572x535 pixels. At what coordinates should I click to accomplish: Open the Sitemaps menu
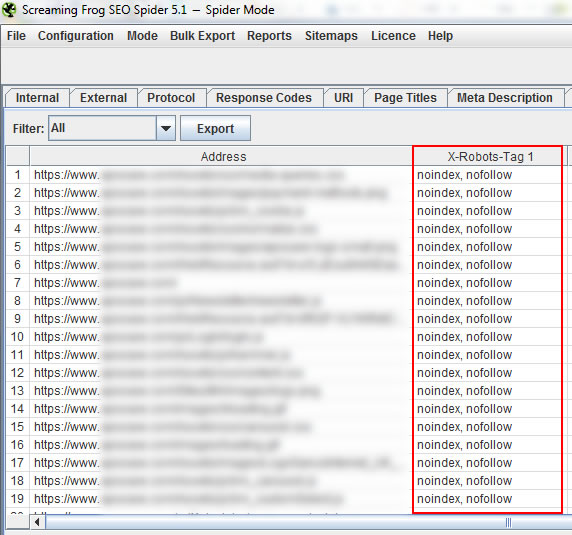point(331,36)
